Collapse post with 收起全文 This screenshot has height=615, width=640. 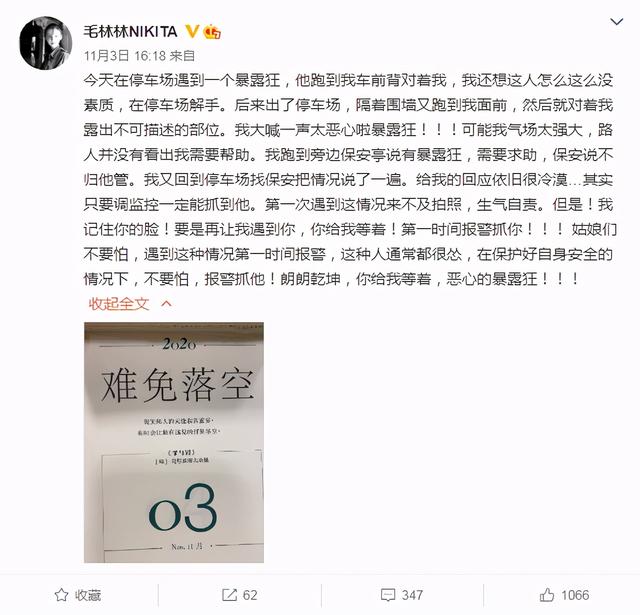pyautogui.click(x=118, y=304)
